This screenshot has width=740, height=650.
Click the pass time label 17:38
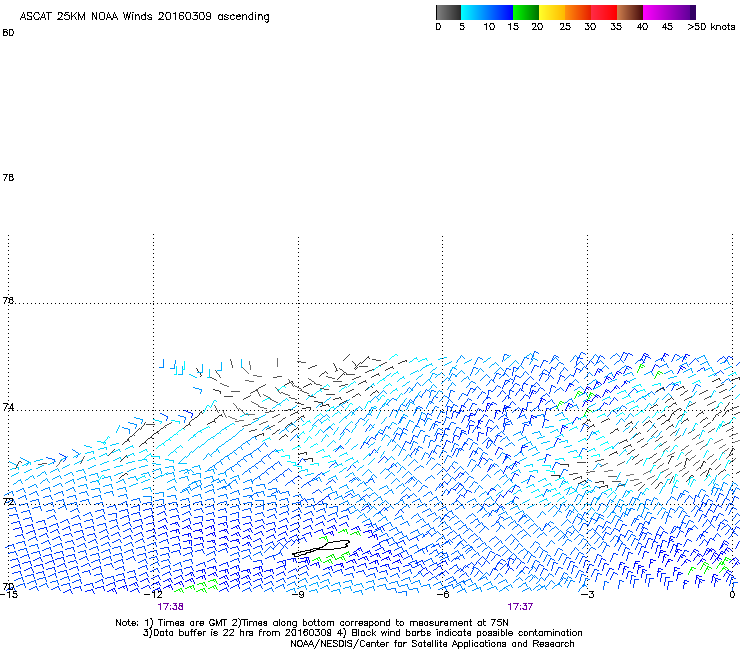click(170, 607)
